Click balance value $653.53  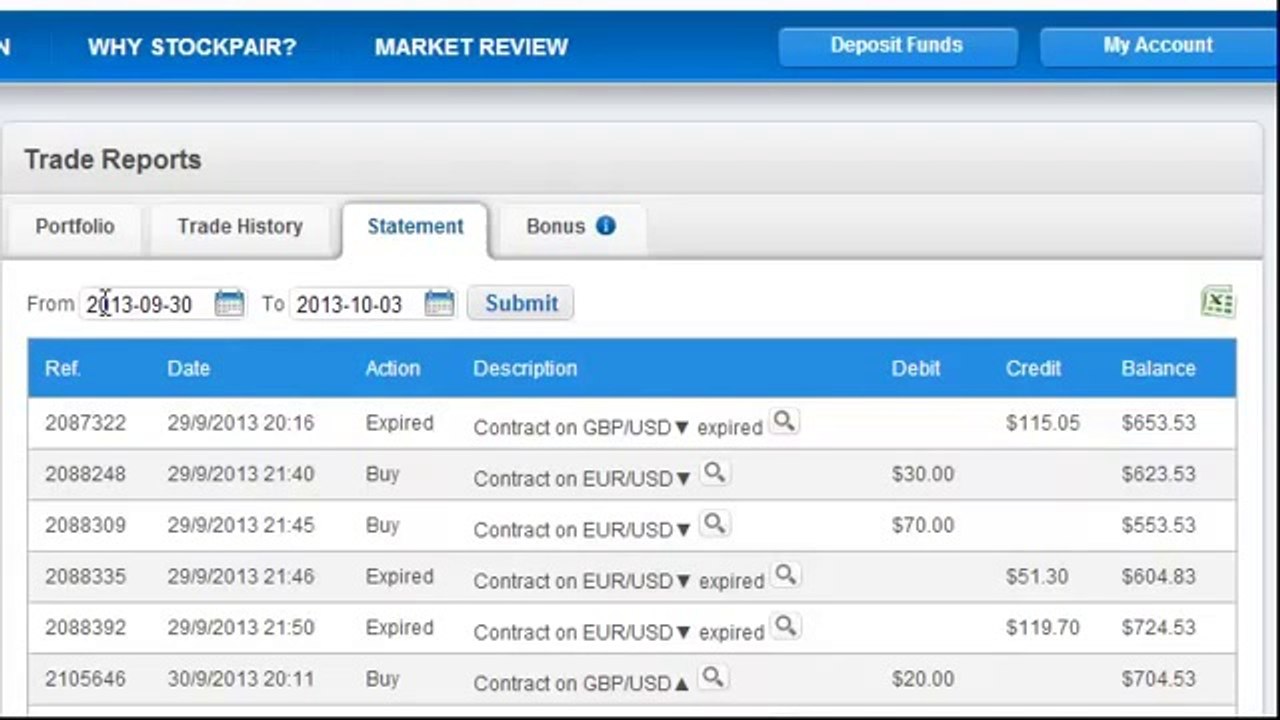coord(1158,423)
